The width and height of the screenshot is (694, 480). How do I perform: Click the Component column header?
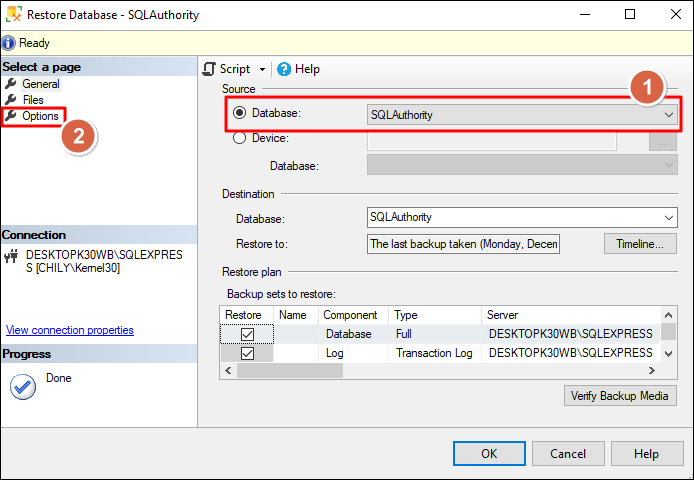pyautogui.click(x=353, y=315)
